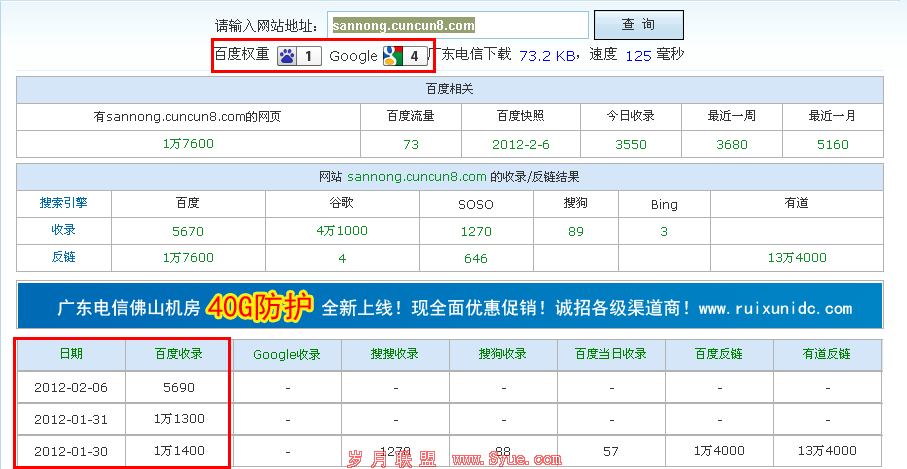
Task: Open the 40G防护 advertisement banner
Action: (x=449, y=306)
